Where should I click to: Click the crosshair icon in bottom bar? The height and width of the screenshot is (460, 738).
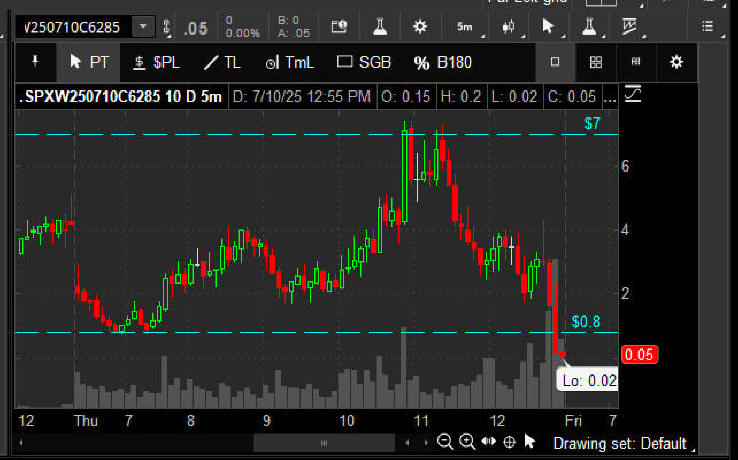509,442
